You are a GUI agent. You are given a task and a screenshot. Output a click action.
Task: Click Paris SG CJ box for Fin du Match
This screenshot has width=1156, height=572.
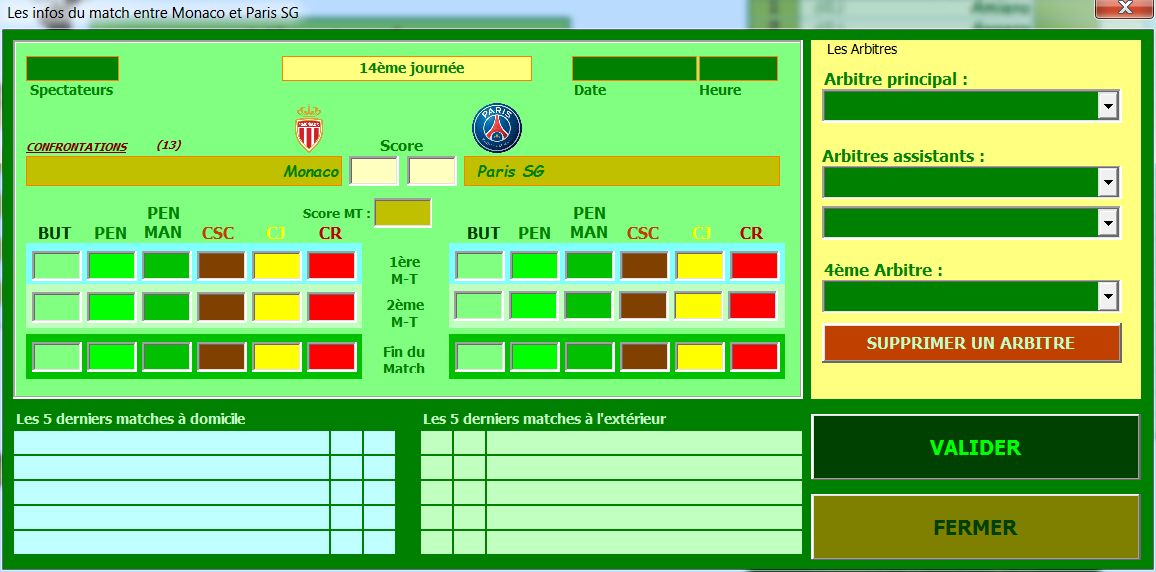700,357
